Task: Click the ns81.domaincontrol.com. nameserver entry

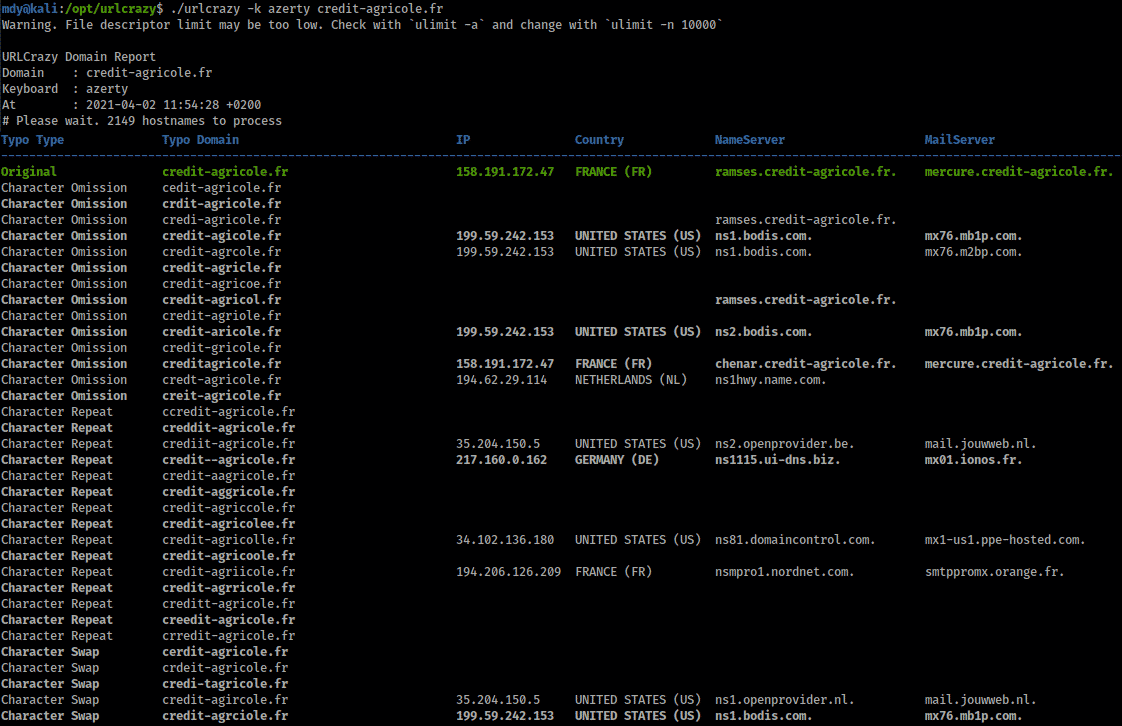Action: click(794, 540)
